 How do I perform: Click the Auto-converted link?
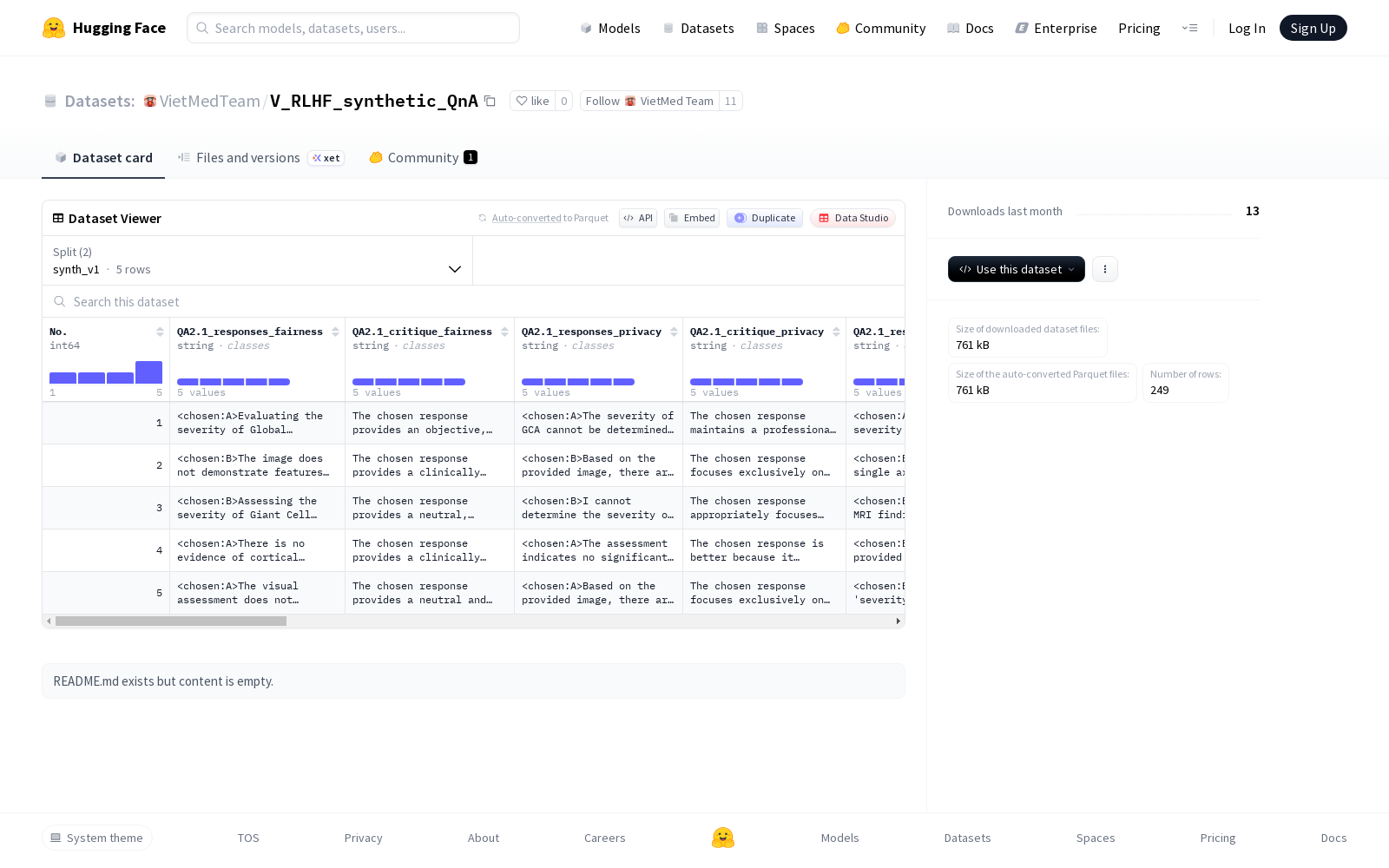click(526, 218)
